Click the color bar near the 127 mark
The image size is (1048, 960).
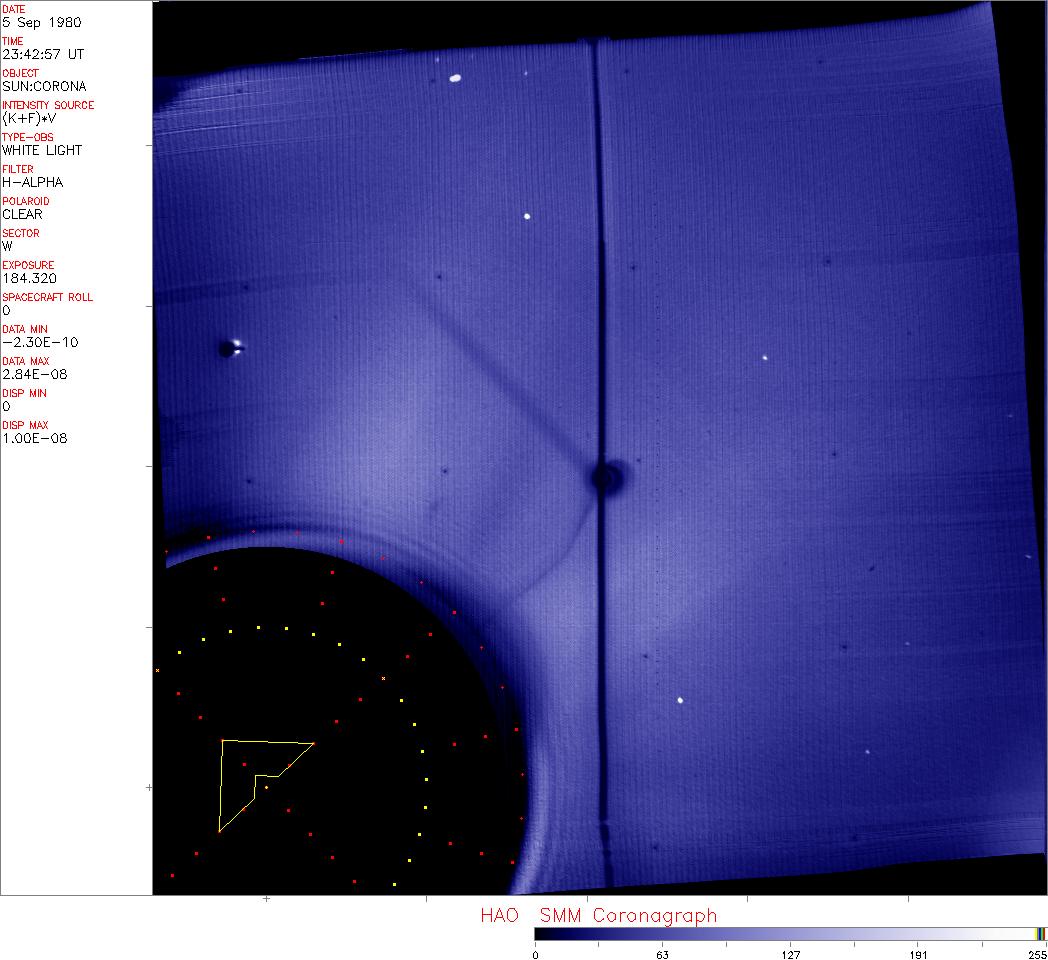point(790,934)
